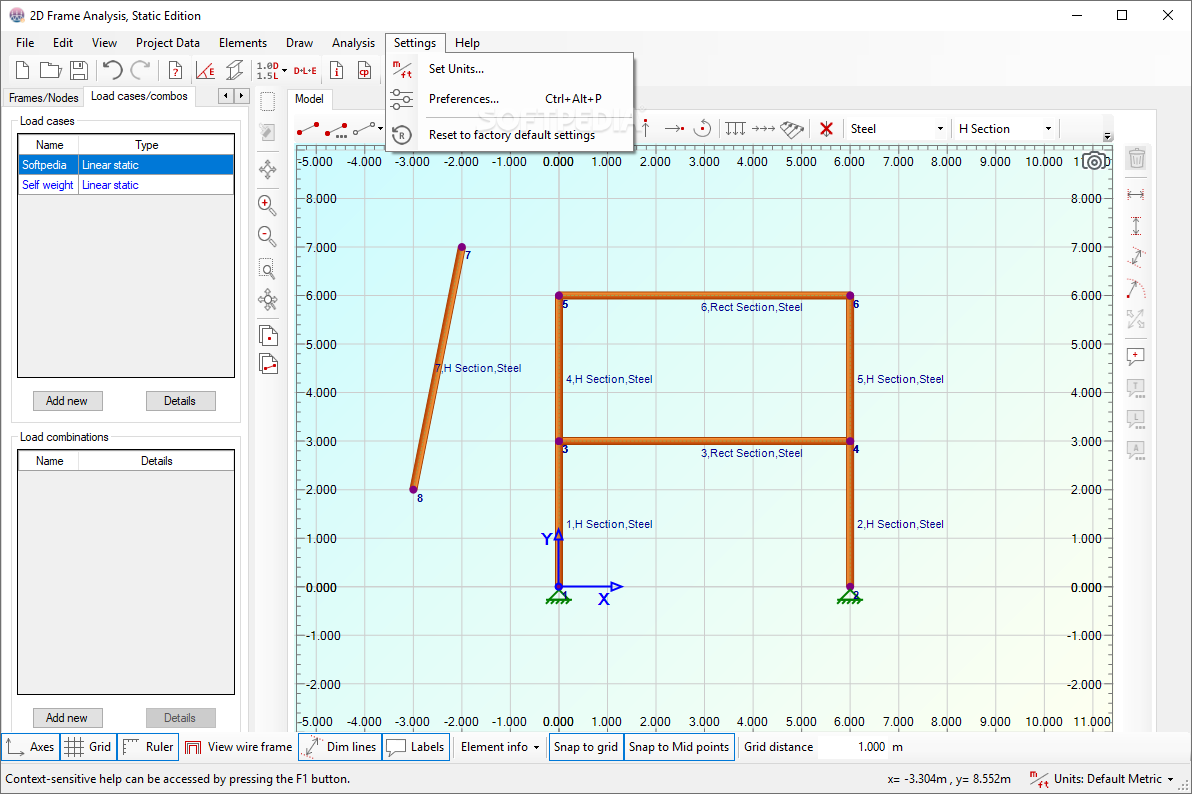Select the zoom window tool
1192x794 pixels.
pos(267,269)
